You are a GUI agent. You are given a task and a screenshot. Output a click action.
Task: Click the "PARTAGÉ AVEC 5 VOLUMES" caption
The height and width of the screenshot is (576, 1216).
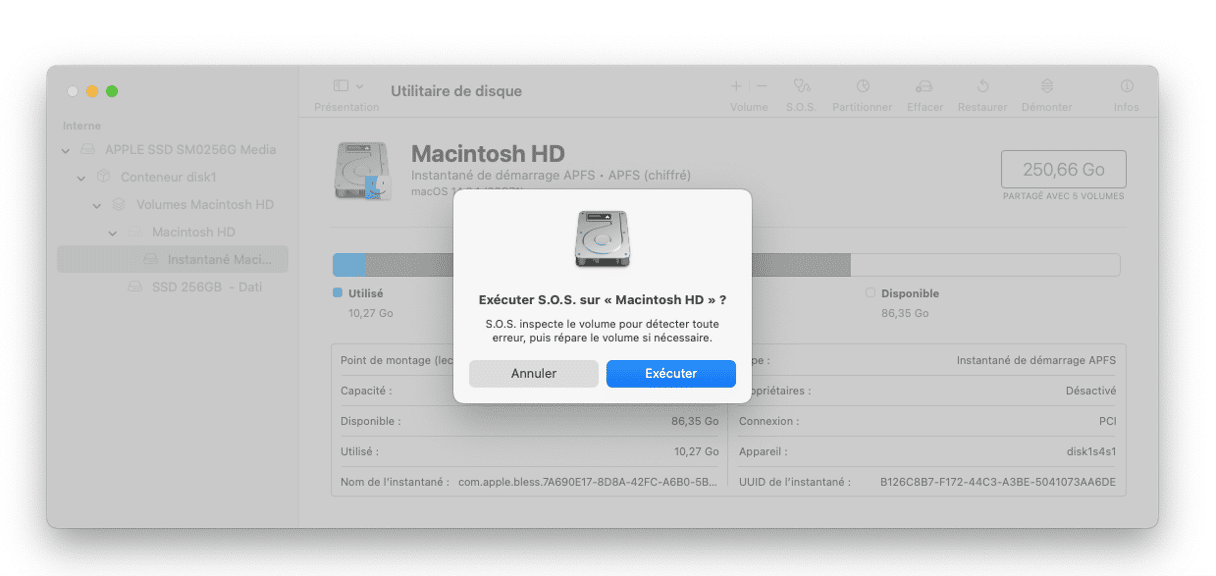(x=1063, y=196)
